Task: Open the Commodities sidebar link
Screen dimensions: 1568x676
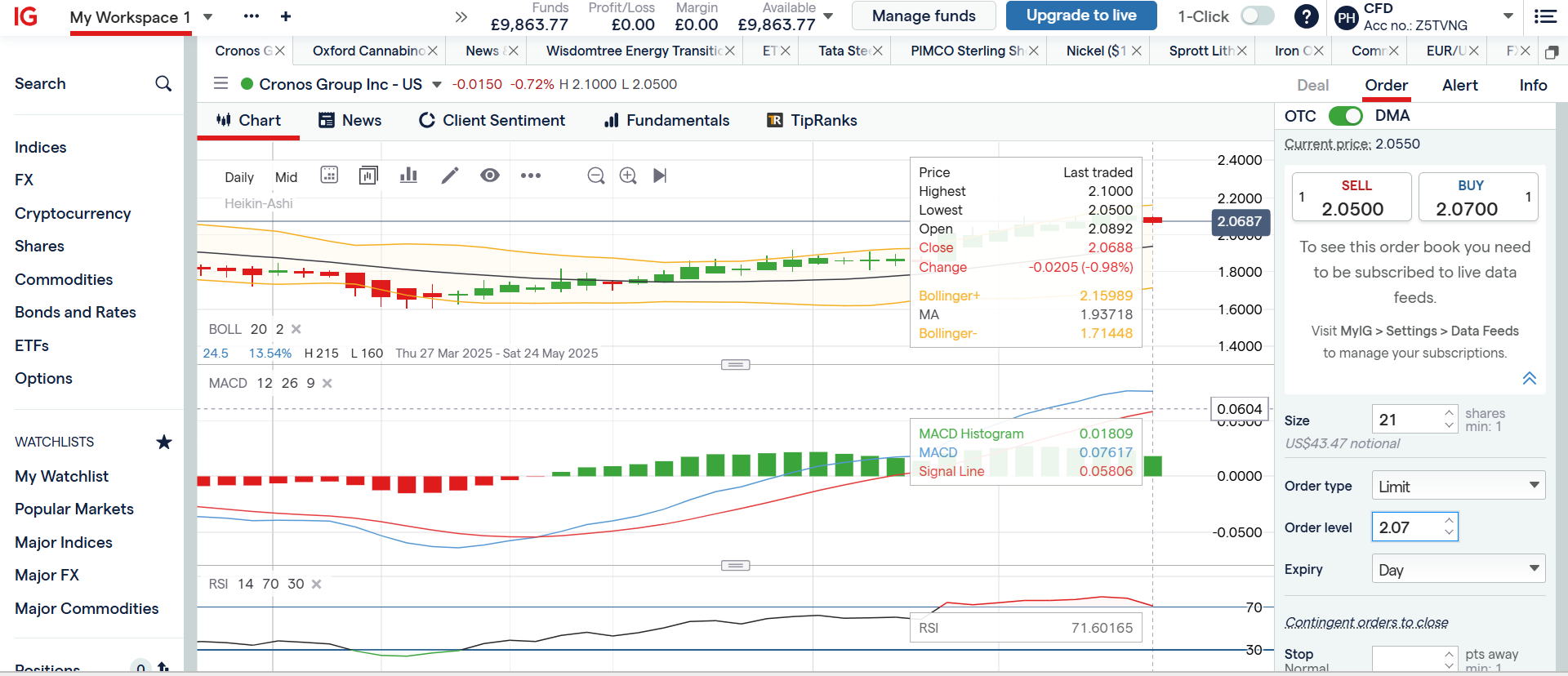Action: click(x=64, y=279)
